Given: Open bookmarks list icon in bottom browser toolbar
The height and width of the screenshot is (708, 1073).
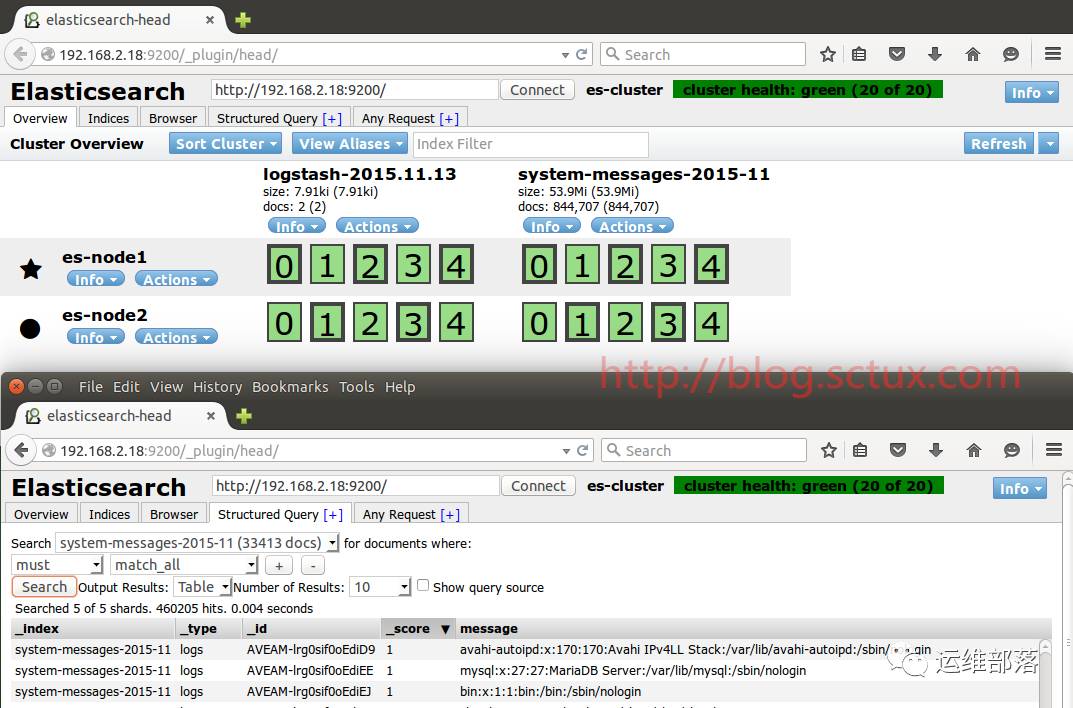Looking at the screenshot, I should pos(860,450).
